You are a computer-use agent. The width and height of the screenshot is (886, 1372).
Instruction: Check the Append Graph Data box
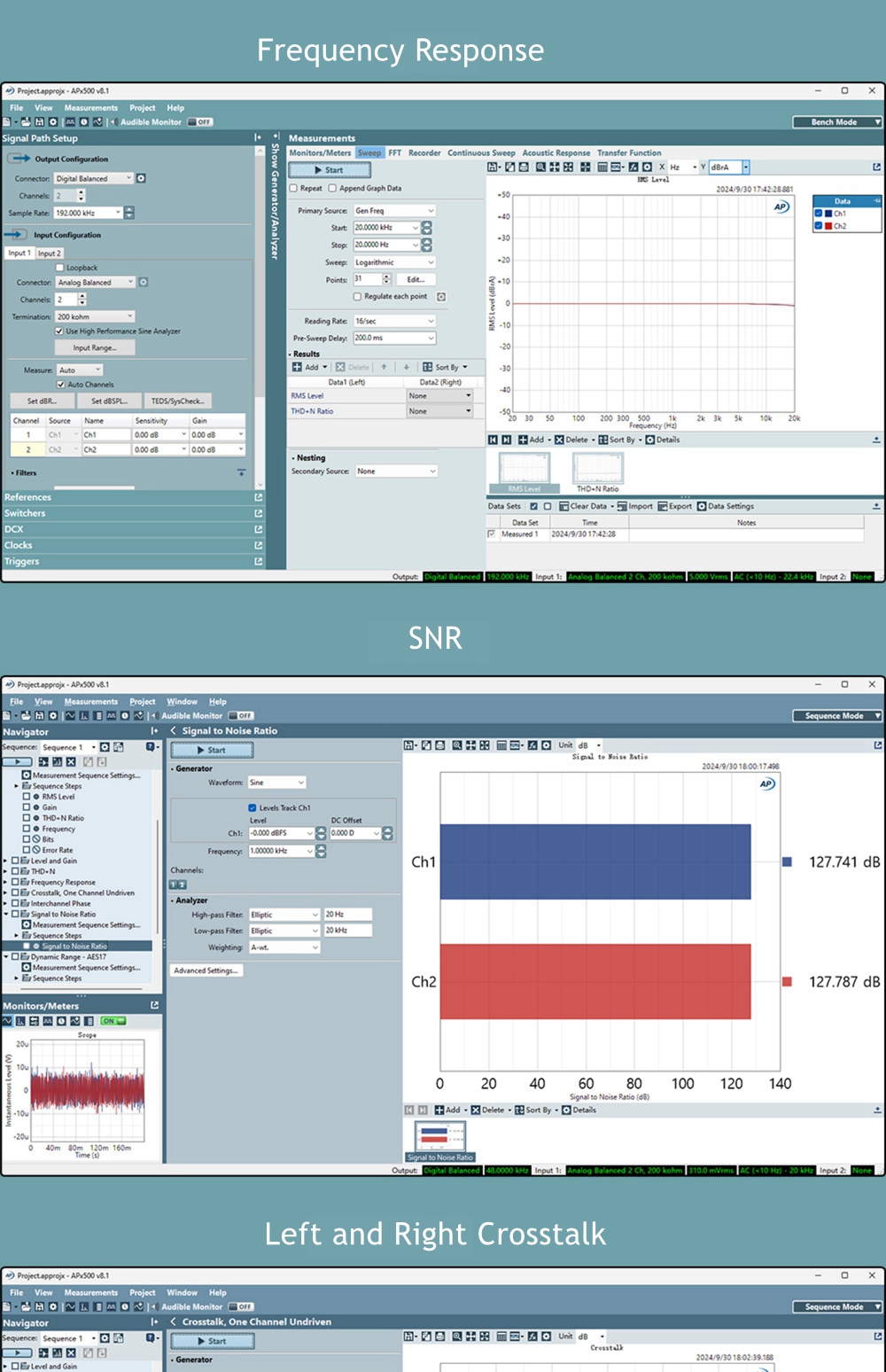pyautogui.click(x=332, y=188)
